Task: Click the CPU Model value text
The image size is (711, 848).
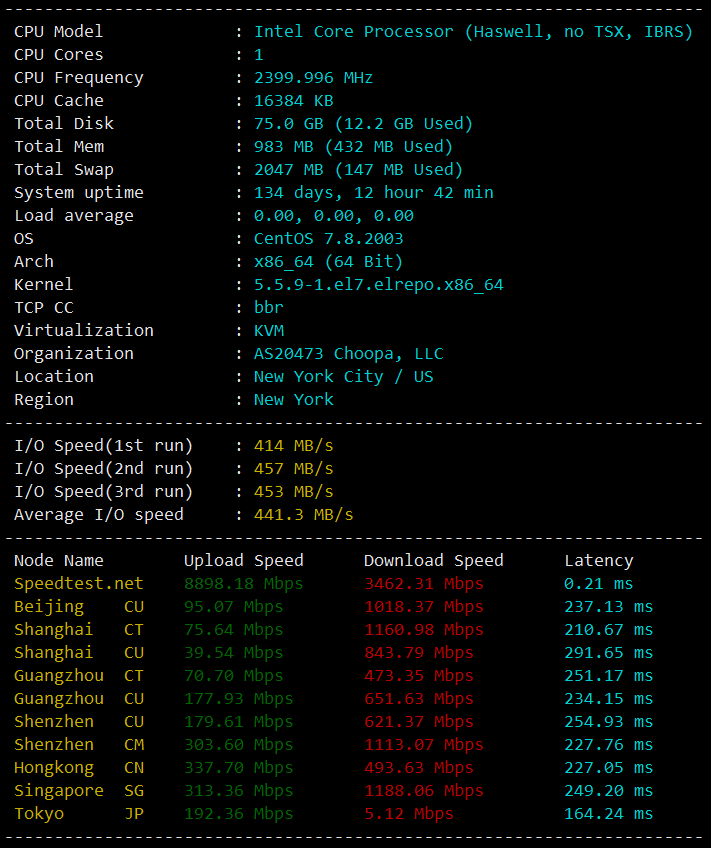Action: click(x=473, y=32)
